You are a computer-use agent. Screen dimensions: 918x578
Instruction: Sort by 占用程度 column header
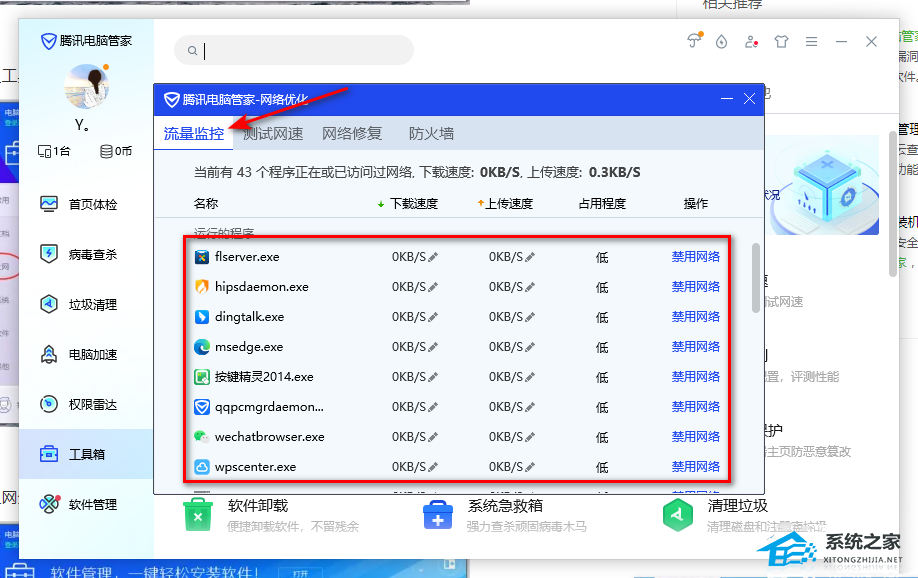[x=602, y=203]
